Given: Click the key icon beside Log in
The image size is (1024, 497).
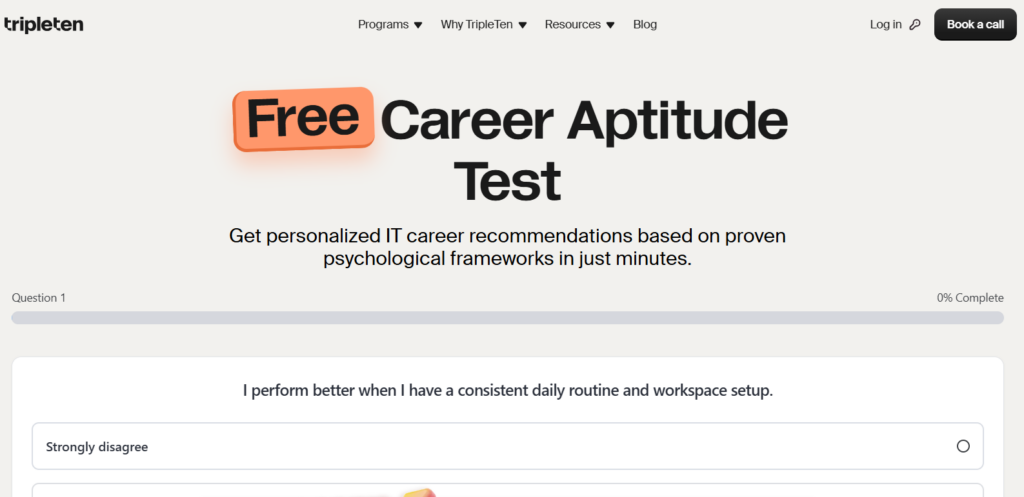Looking at the screenshot, I should (x=915, y=25).
